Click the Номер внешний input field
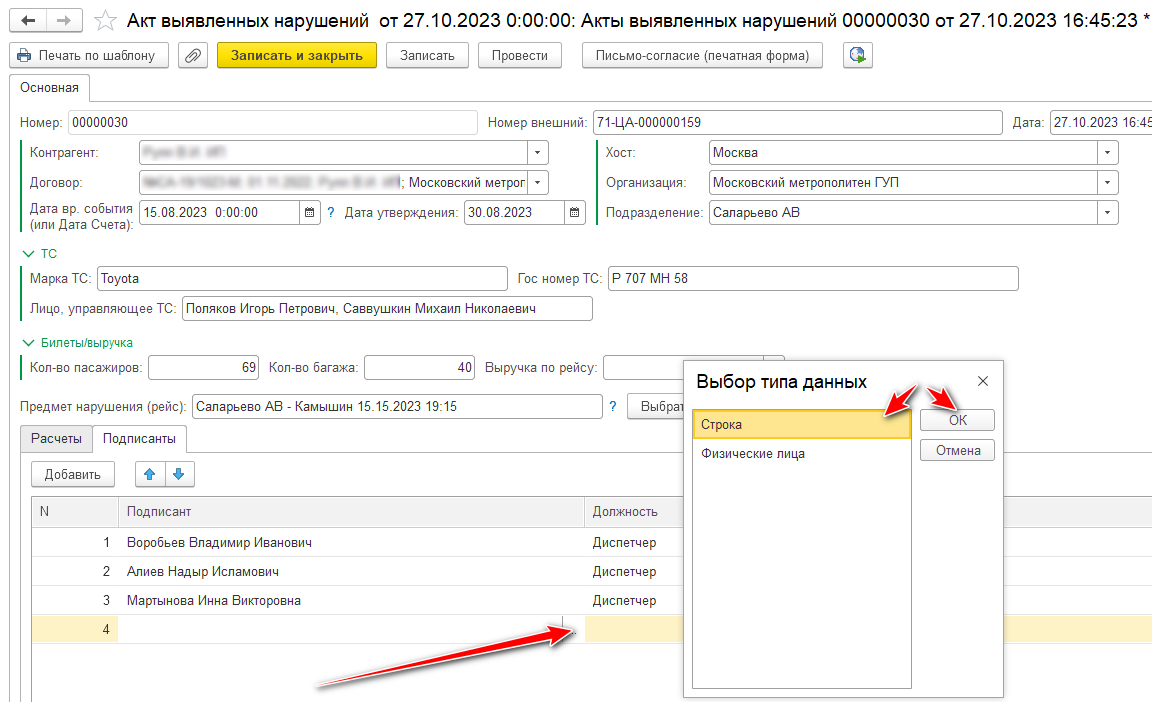This screenshot has width=1152, height=702. pyautogui.click(x=796, y=123)
